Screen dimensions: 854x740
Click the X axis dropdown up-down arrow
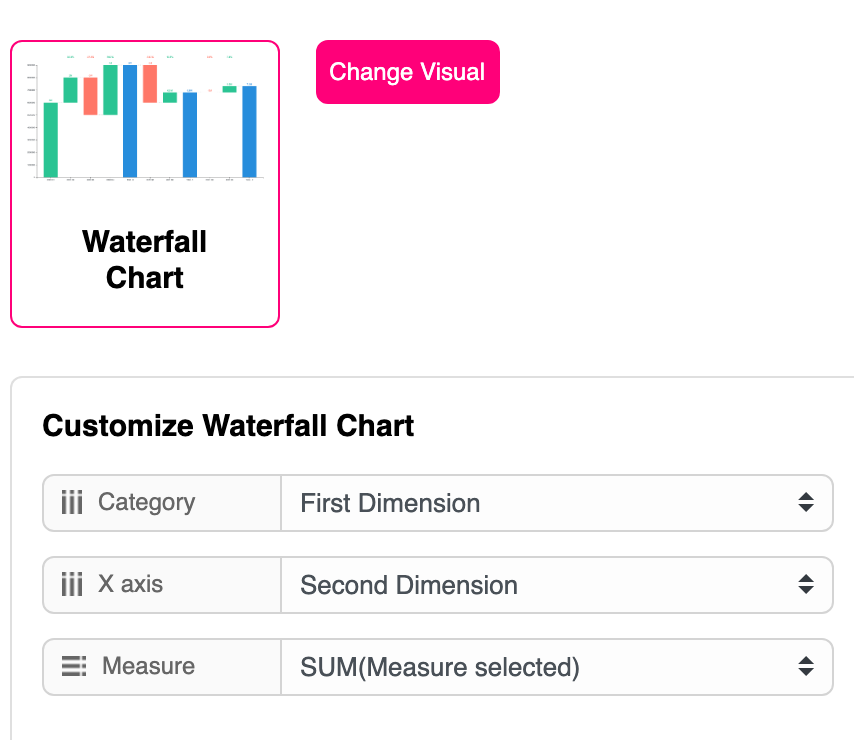[x=806, y=585]
